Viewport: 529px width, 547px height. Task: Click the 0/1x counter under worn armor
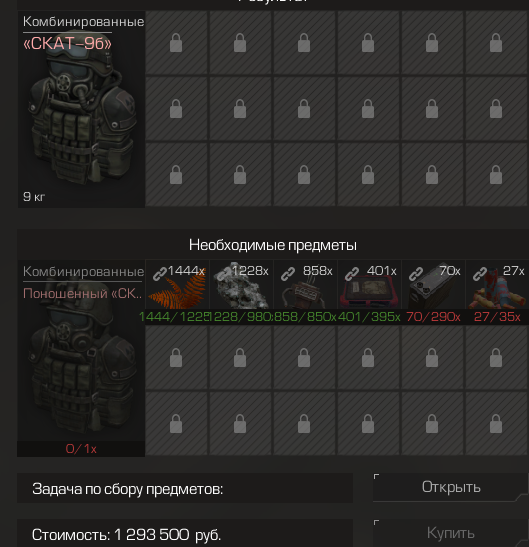pyautogui.click(x=81, y=449)
